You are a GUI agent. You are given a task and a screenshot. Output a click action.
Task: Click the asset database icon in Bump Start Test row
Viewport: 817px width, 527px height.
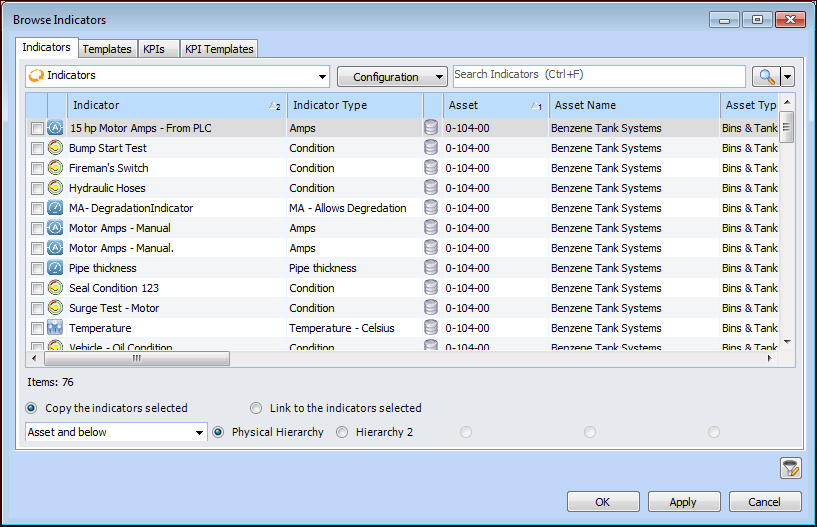coord(431,148)
